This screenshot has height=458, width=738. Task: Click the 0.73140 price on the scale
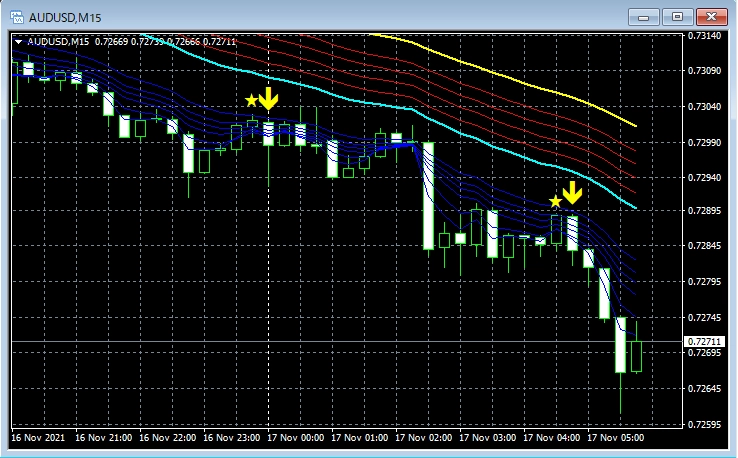click(704, 36)
